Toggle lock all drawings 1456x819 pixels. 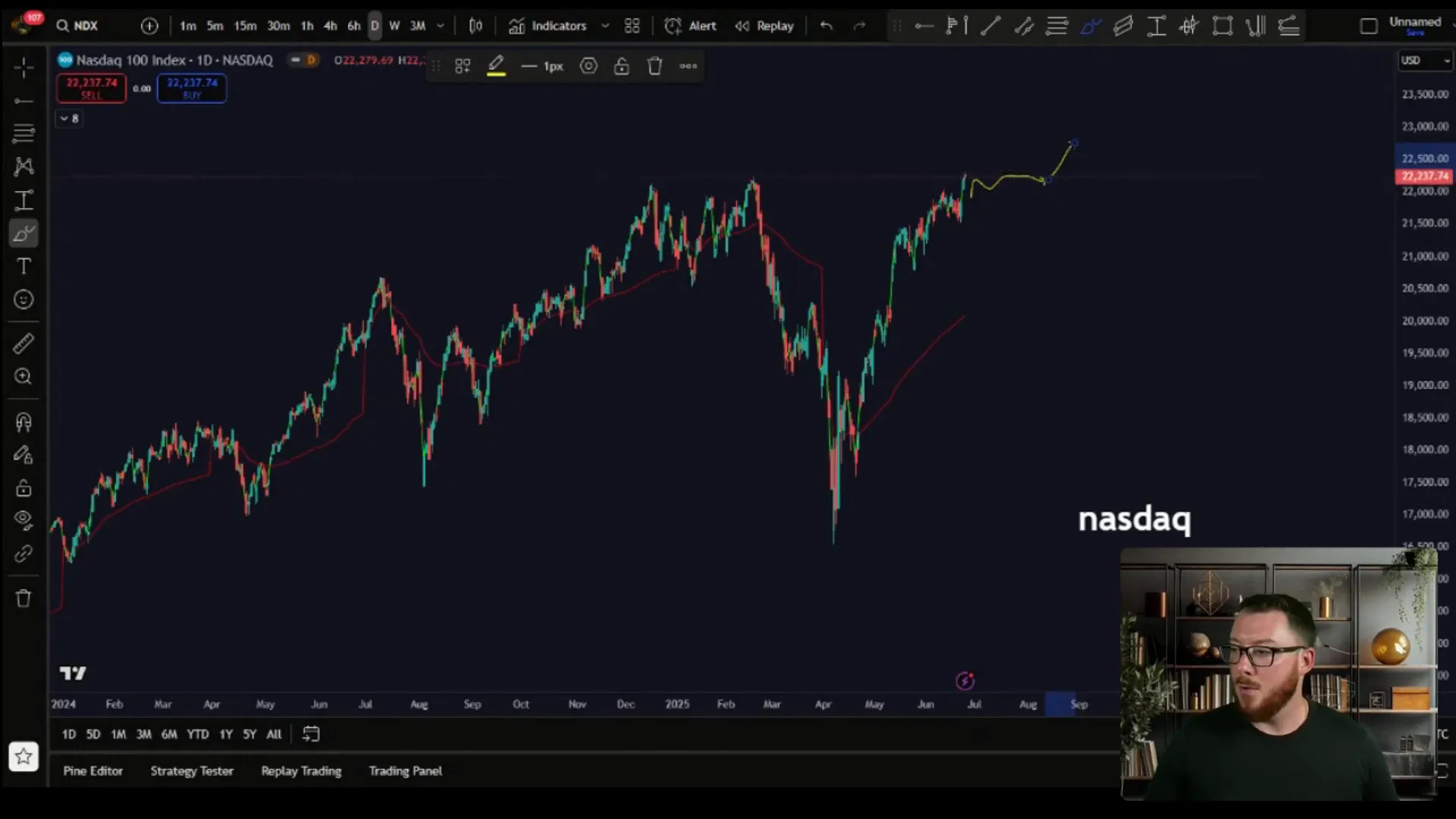(x=24, y=488)
